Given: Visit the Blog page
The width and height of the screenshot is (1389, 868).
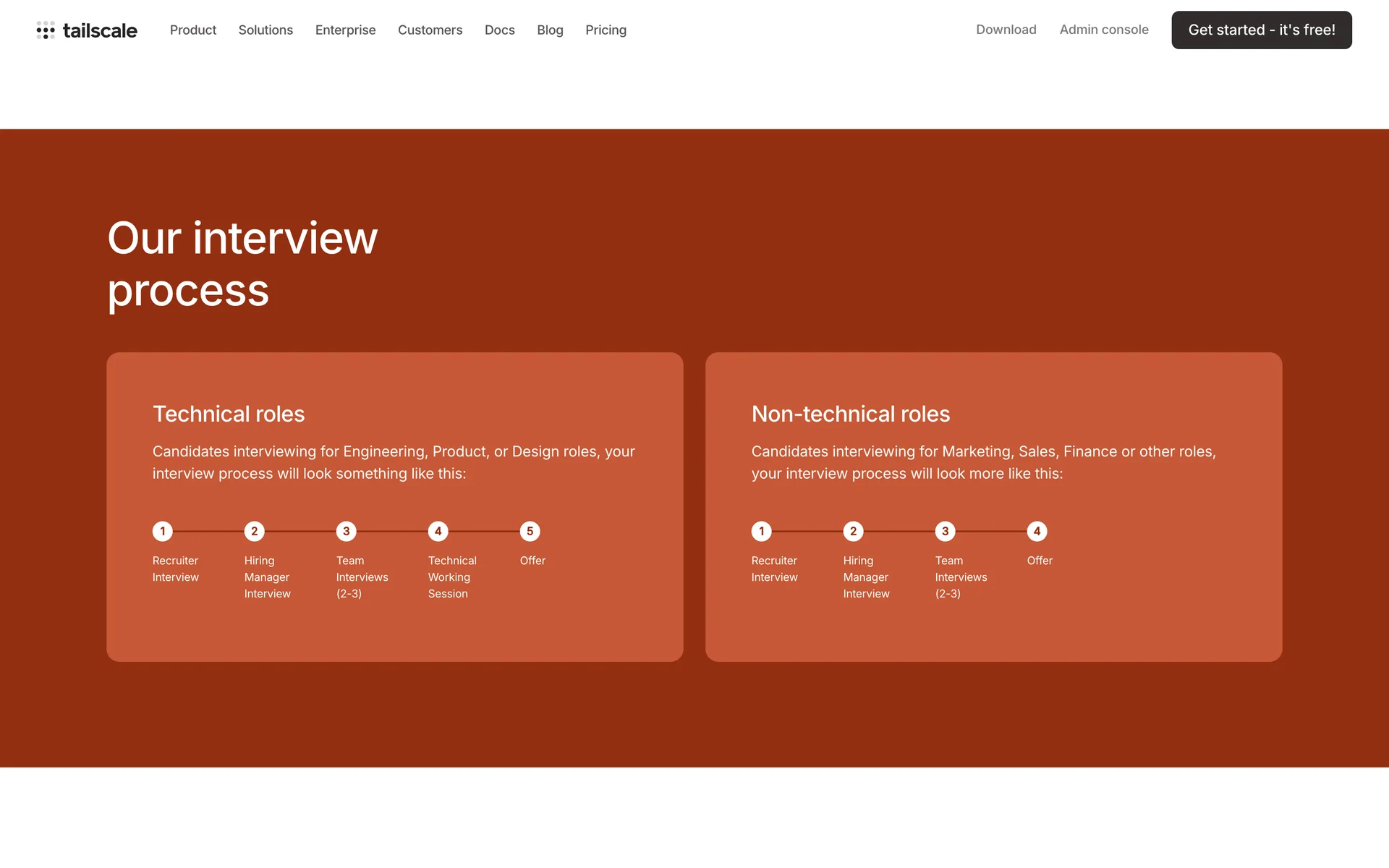Looking at the screenshot, I should 550,30.
